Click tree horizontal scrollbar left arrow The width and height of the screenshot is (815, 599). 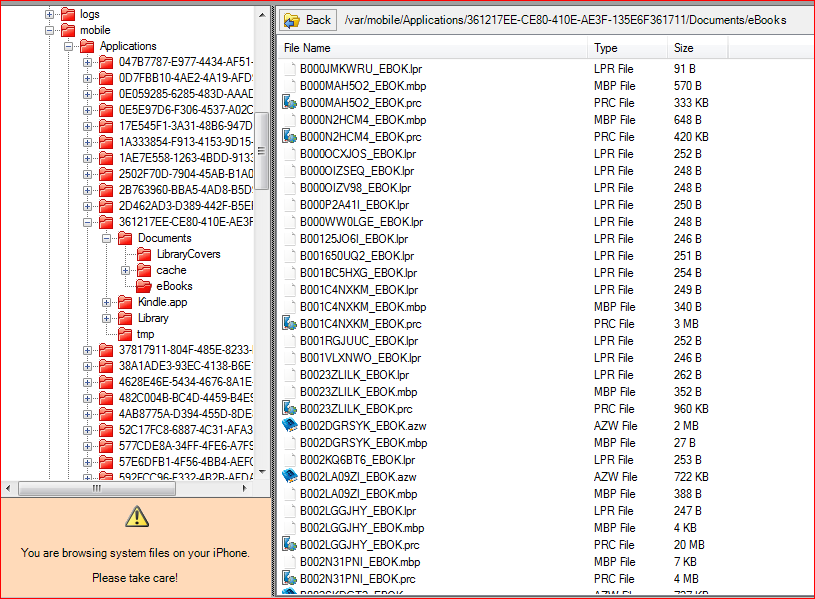tap(8, 488)
